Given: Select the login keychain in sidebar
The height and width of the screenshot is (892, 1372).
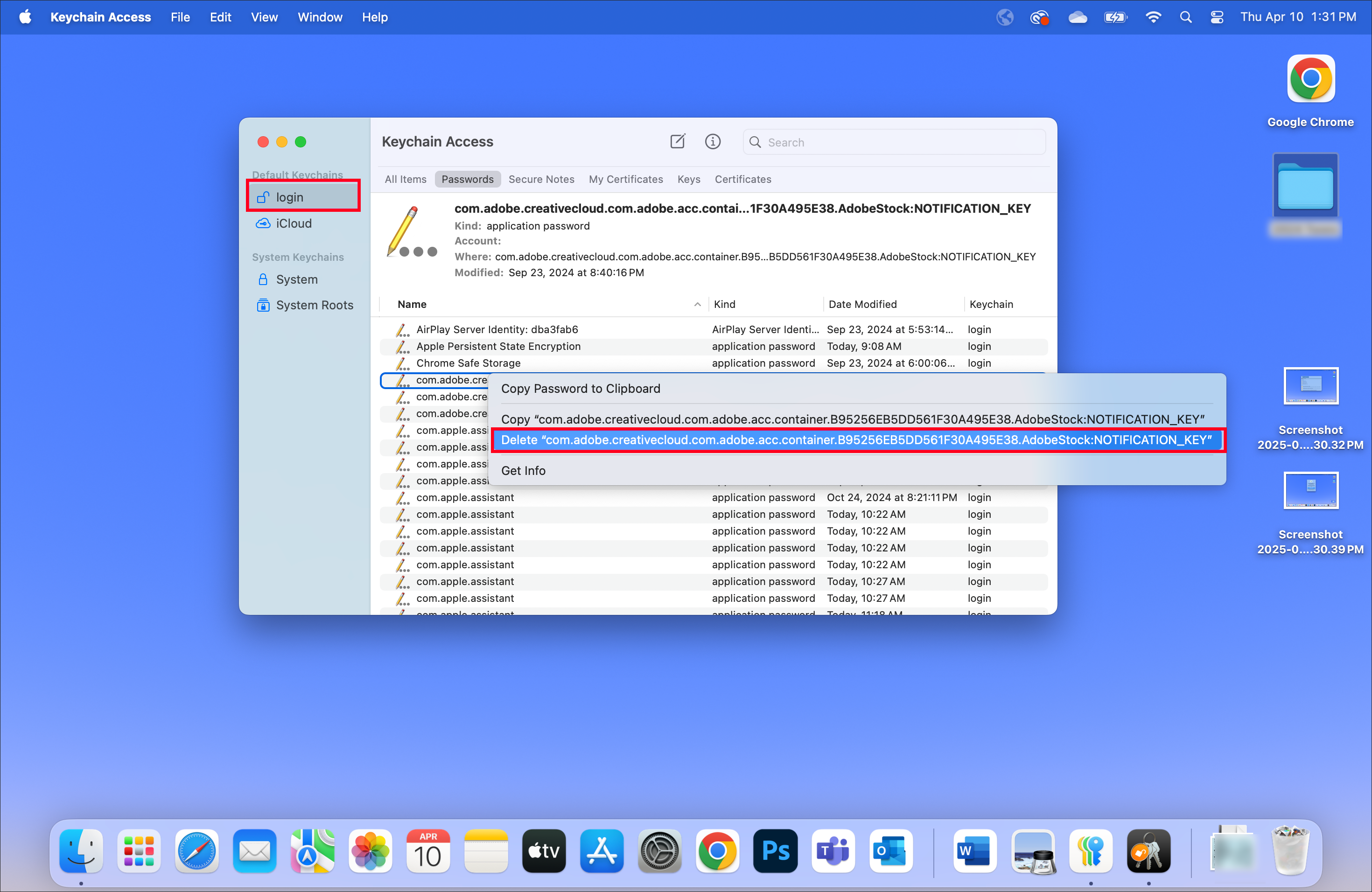Looking at the screenshot, I should point(303,196).
